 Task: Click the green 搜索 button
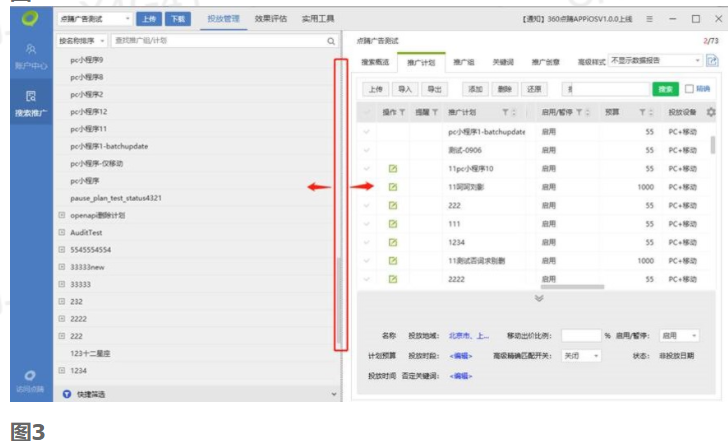665,89
